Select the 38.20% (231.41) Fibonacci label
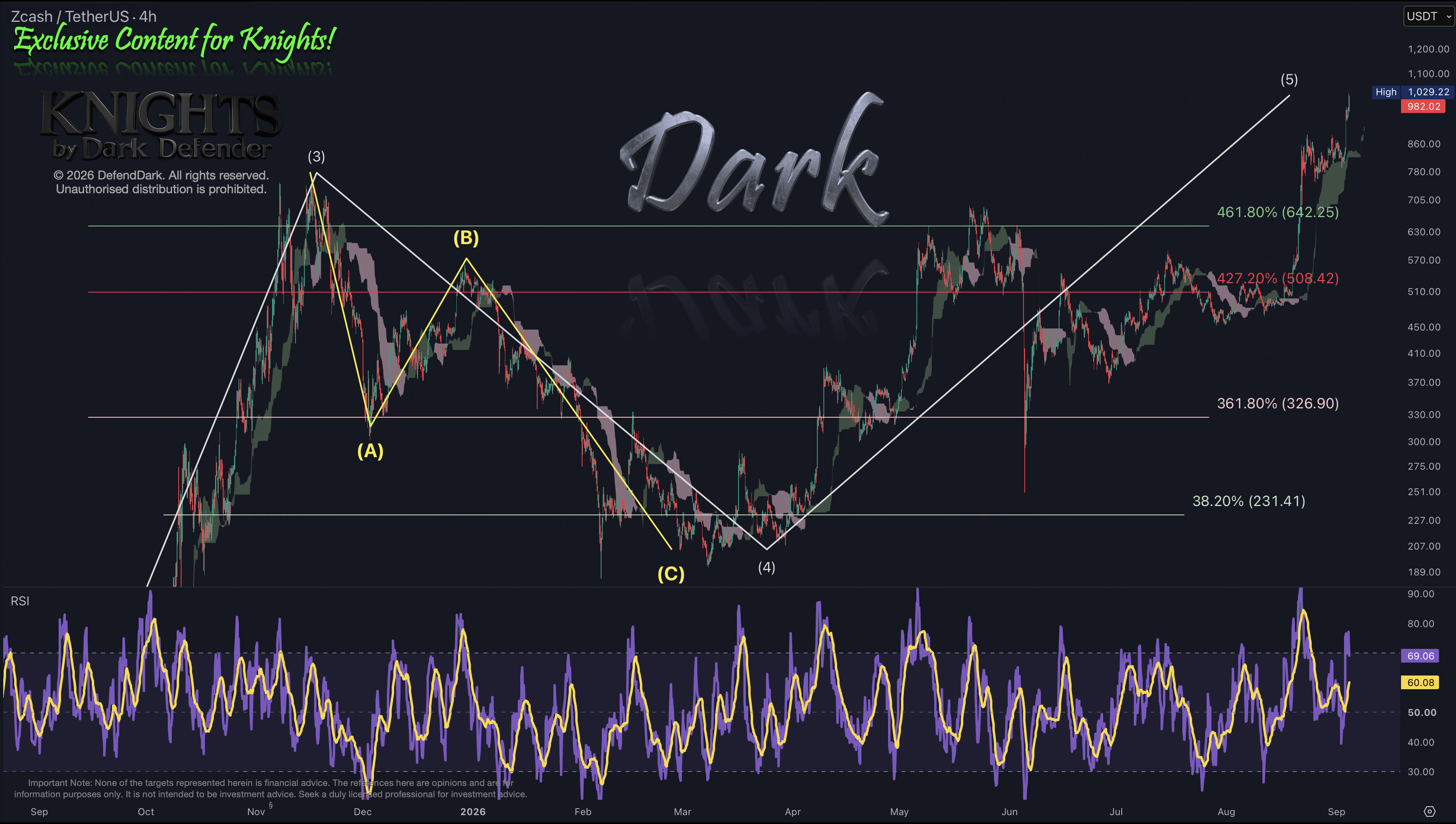 tap(1249, 501)
